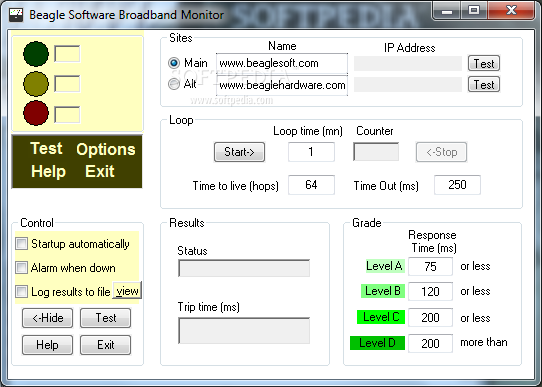Click Test button for the Alt site

pos(484,84)
